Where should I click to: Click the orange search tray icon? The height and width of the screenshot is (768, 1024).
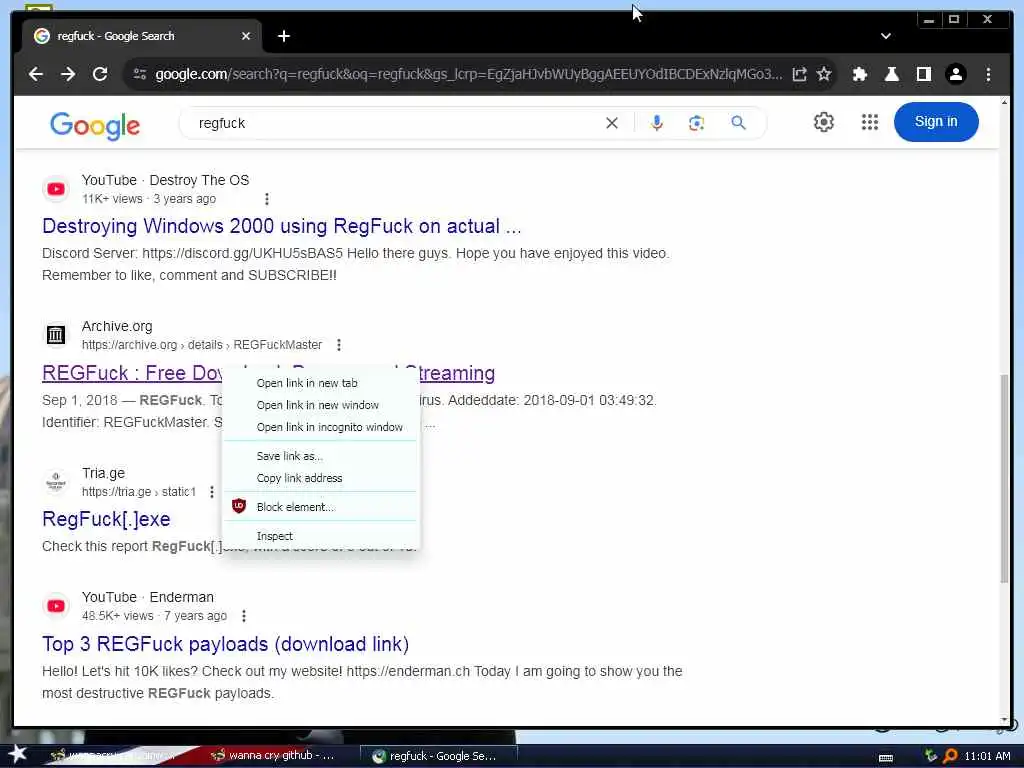[x=950, y=756]
